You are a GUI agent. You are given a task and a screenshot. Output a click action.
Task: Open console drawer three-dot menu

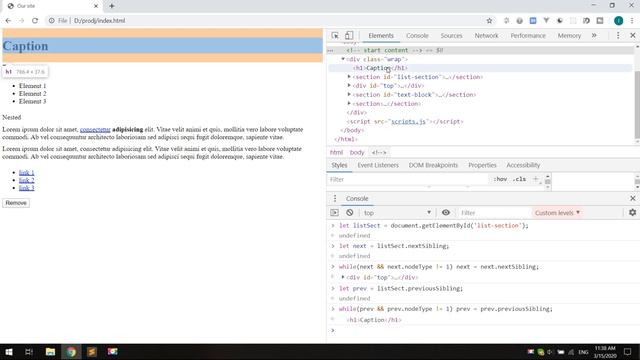335,198
